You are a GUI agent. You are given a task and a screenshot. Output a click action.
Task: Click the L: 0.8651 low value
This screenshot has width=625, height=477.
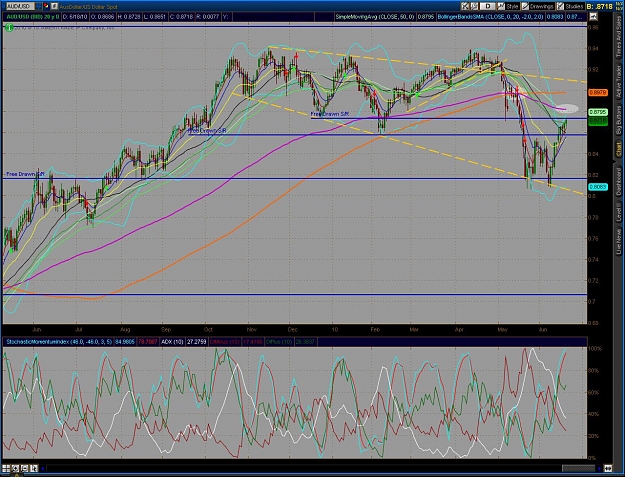pyautogui.click(x=156, y=17)
